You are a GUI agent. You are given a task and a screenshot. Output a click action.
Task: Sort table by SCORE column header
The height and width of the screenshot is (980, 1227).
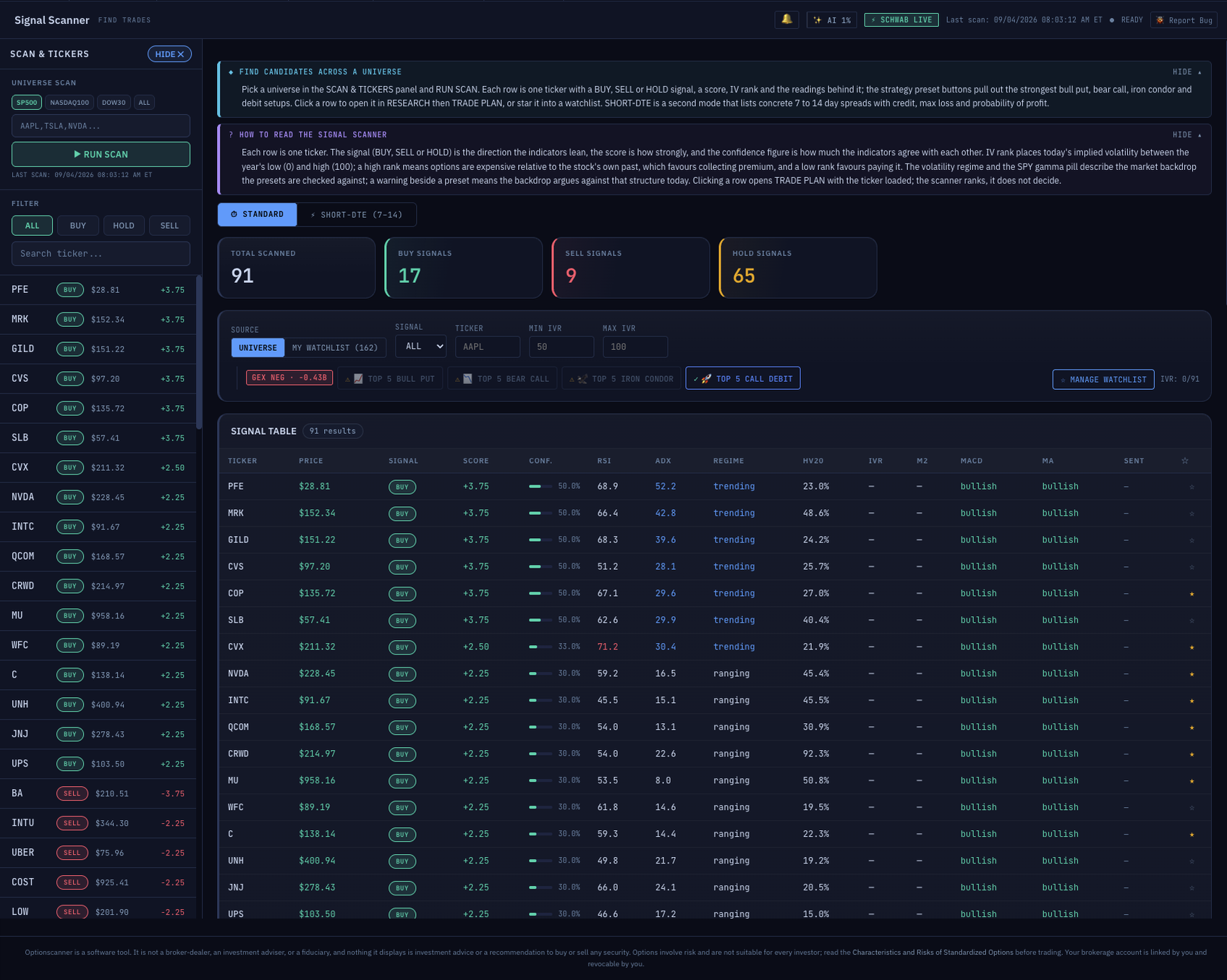click(x=476, y=461)
